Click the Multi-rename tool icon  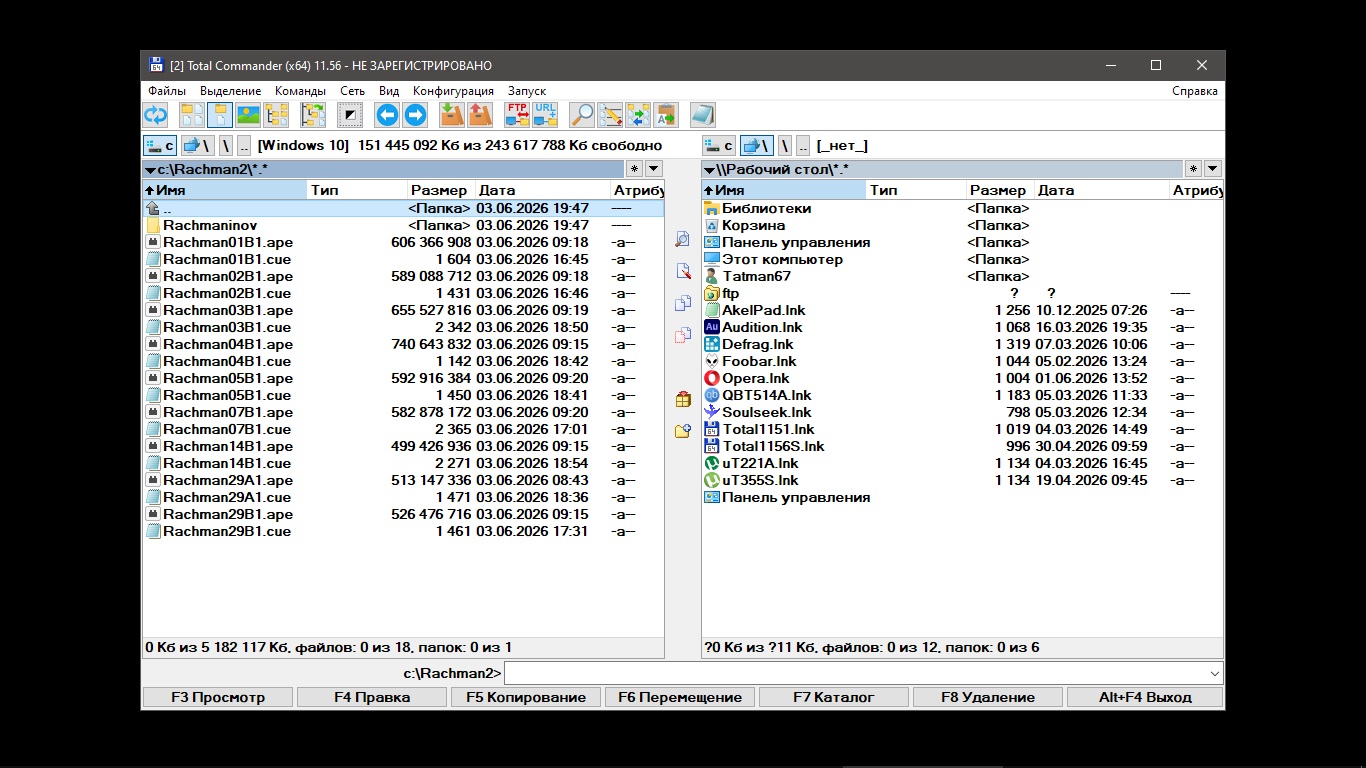610,115
